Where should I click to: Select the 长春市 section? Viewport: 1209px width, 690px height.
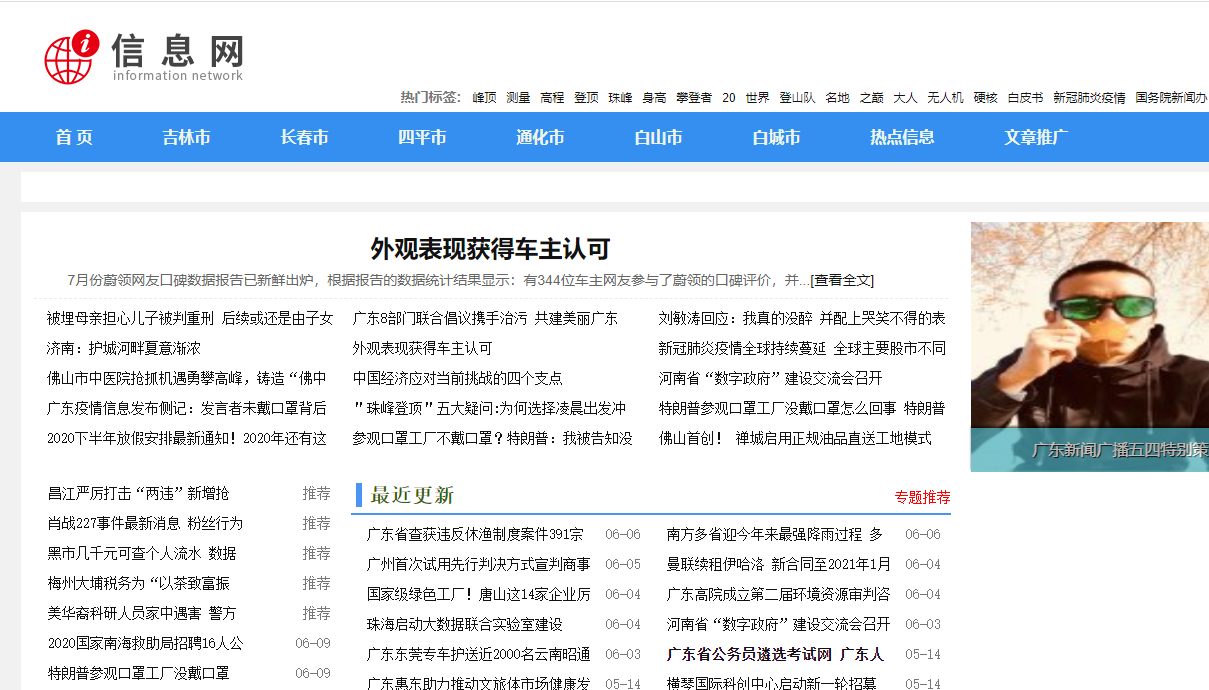pos(305,137)
